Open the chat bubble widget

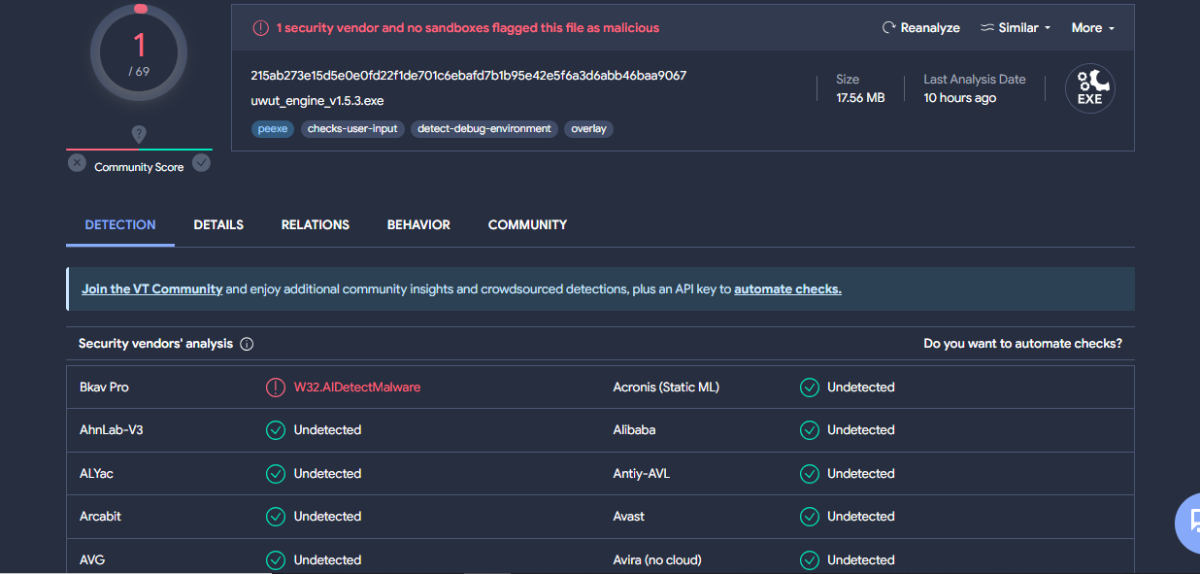pyautogui.click(x=1188, y=521)
